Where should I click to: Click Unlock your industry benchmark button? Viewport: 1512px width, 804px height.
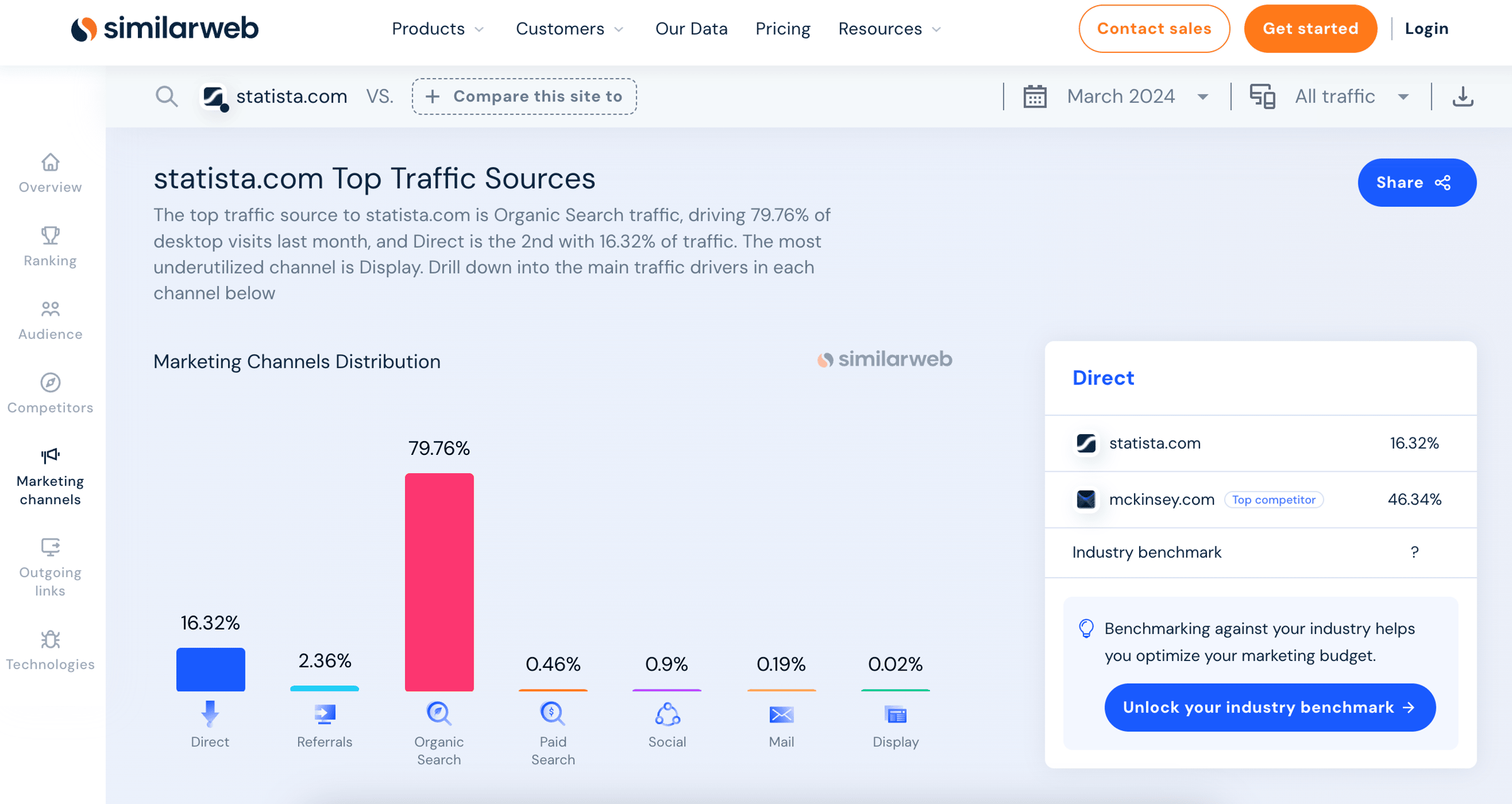click(1270, 708)
